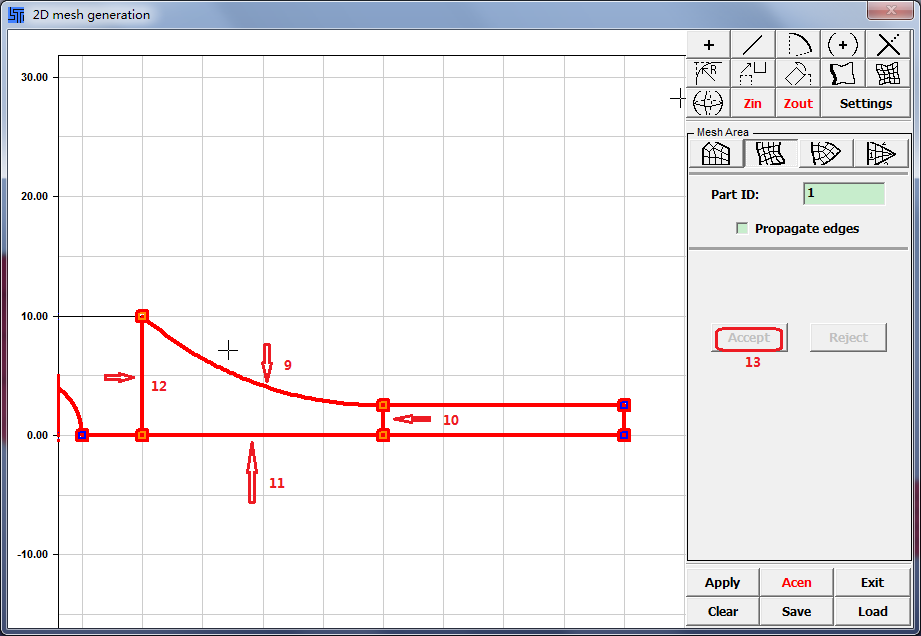This screenshot has width=921, height=636.
Task: Click Zin to zoom in
Action: [x=753, y=103]
